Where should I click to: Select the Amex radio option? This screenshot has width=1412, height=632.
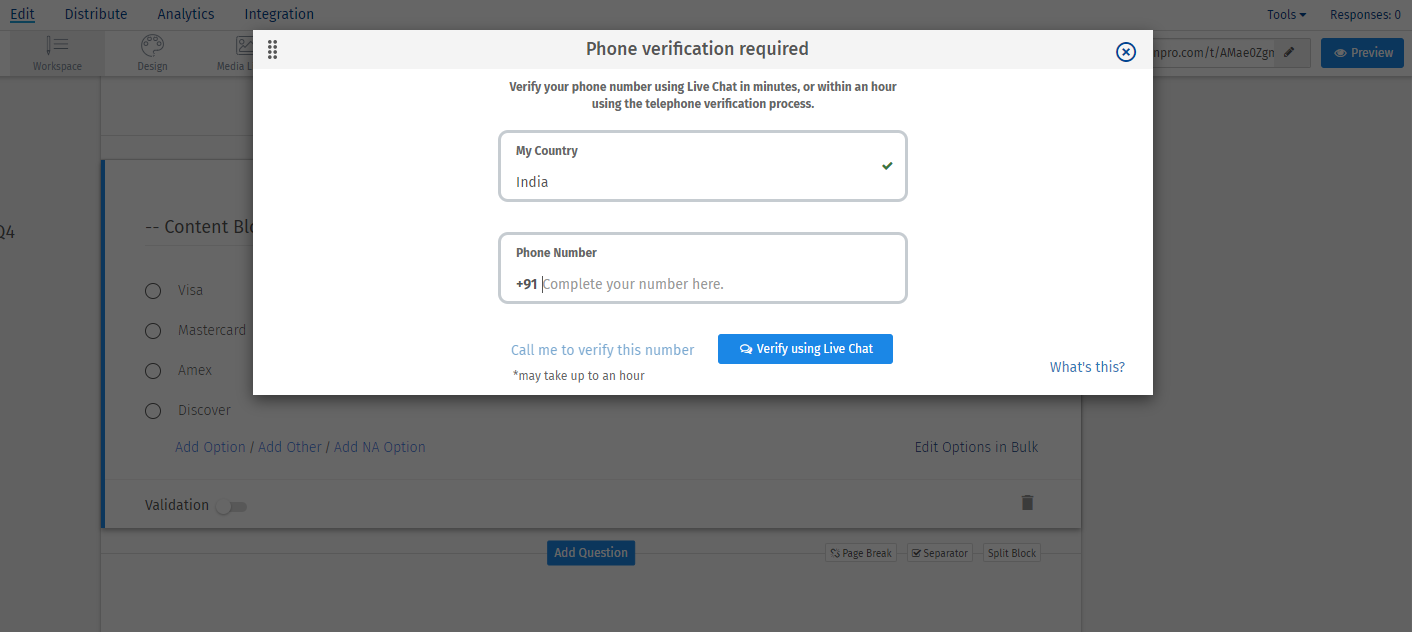152,370
